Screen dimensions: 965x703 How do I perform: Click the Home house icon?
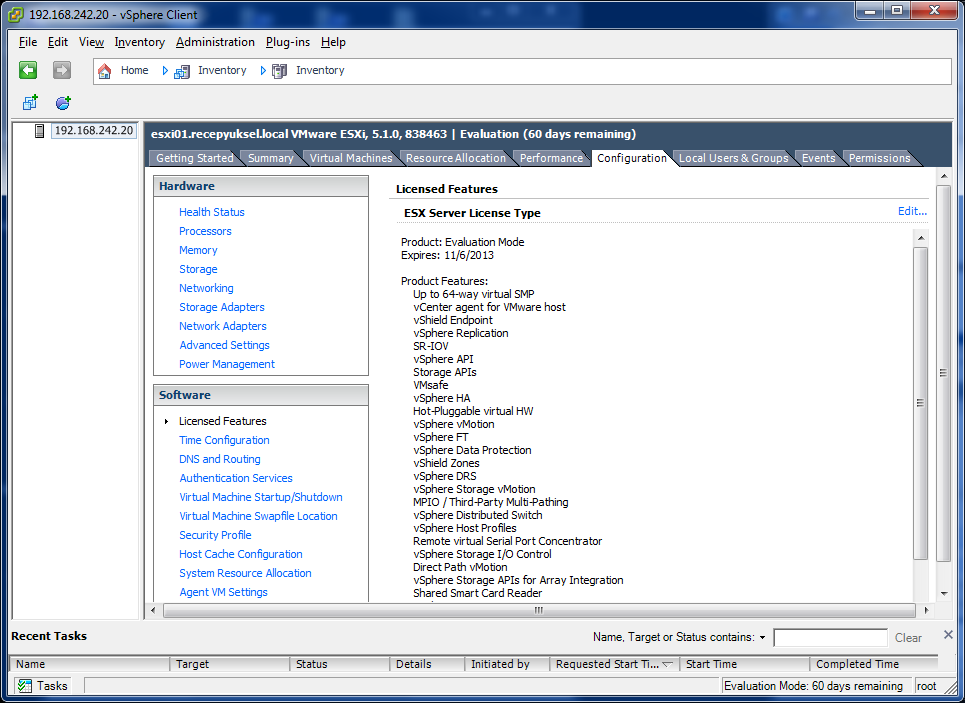click(x=105, y=71)
